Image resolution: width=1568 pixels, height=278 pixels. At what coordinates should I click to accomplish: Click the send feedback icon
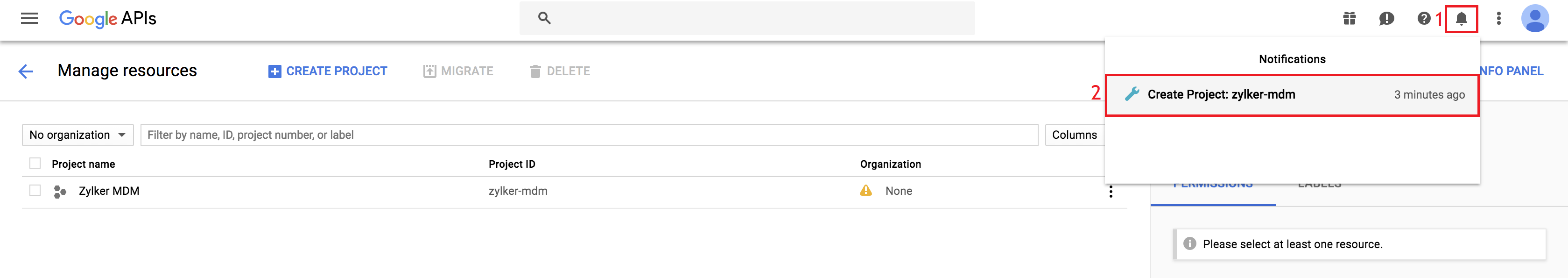pos(1386,18)
